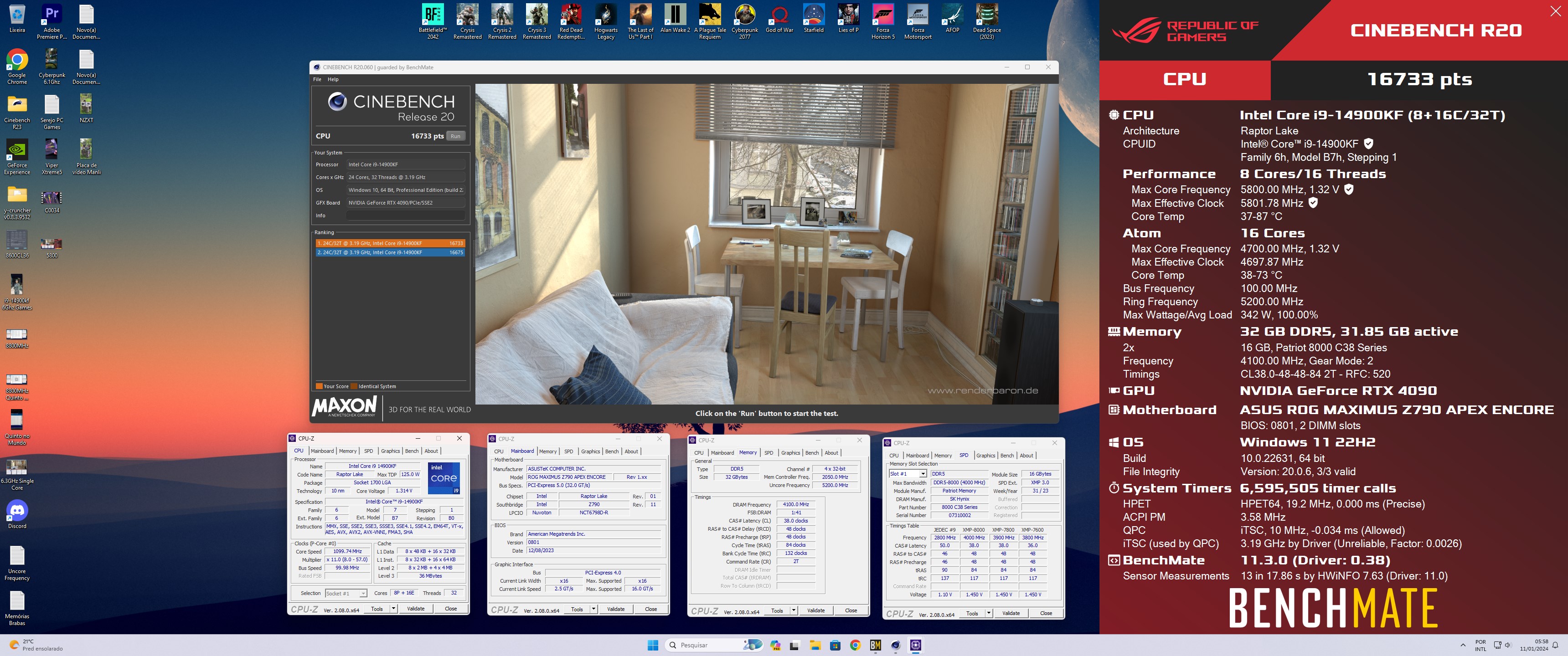Click Validate in the CPU-Z SPD window
The image size is (1568, 656).
tap(1011, 613)
